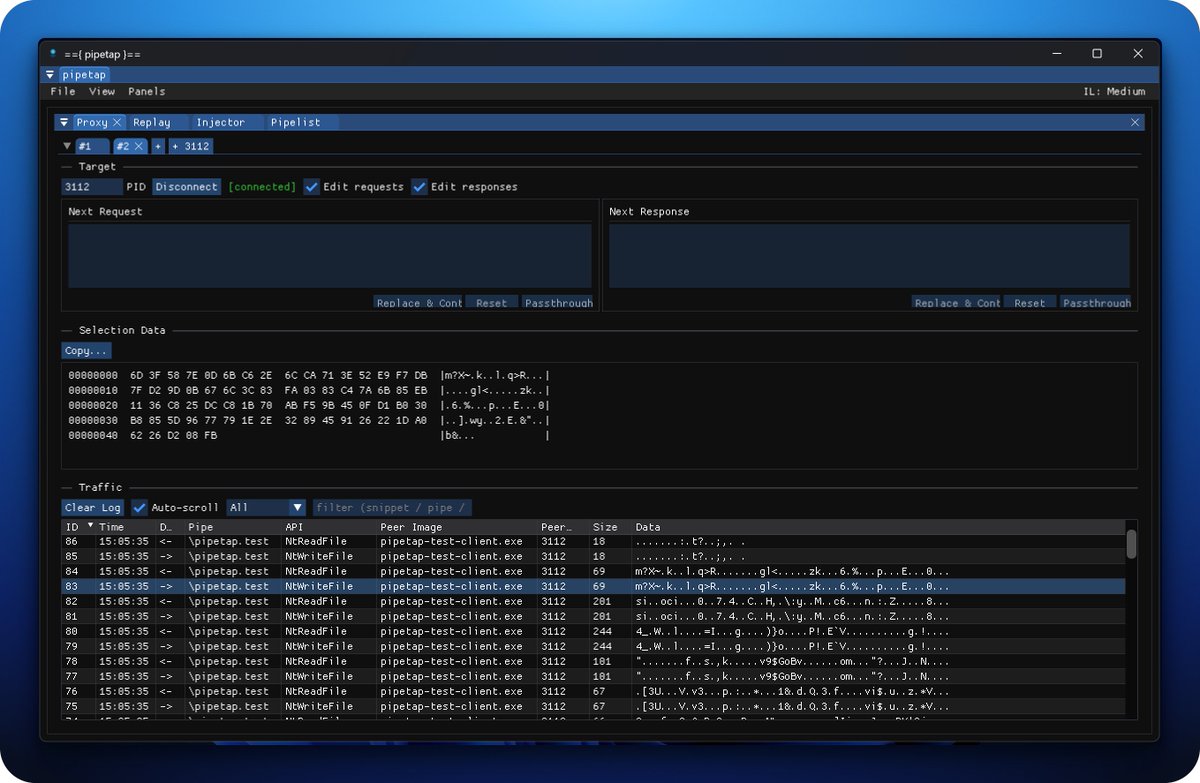1200x783 pixels.
Task: Disable the Edit requests checkbox
Action: (x=312, y=186)
